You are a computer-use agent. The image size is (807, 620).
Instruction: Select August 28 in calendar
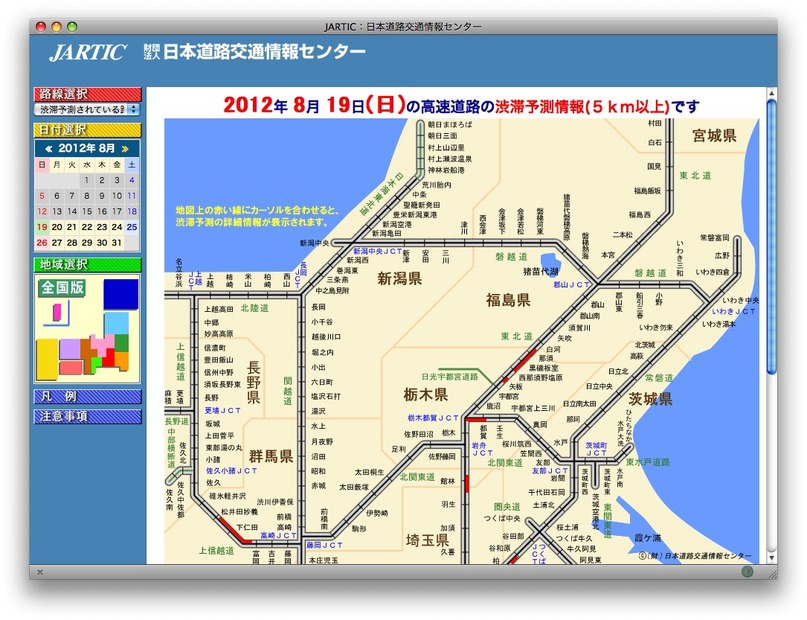[x=72, y=242]
